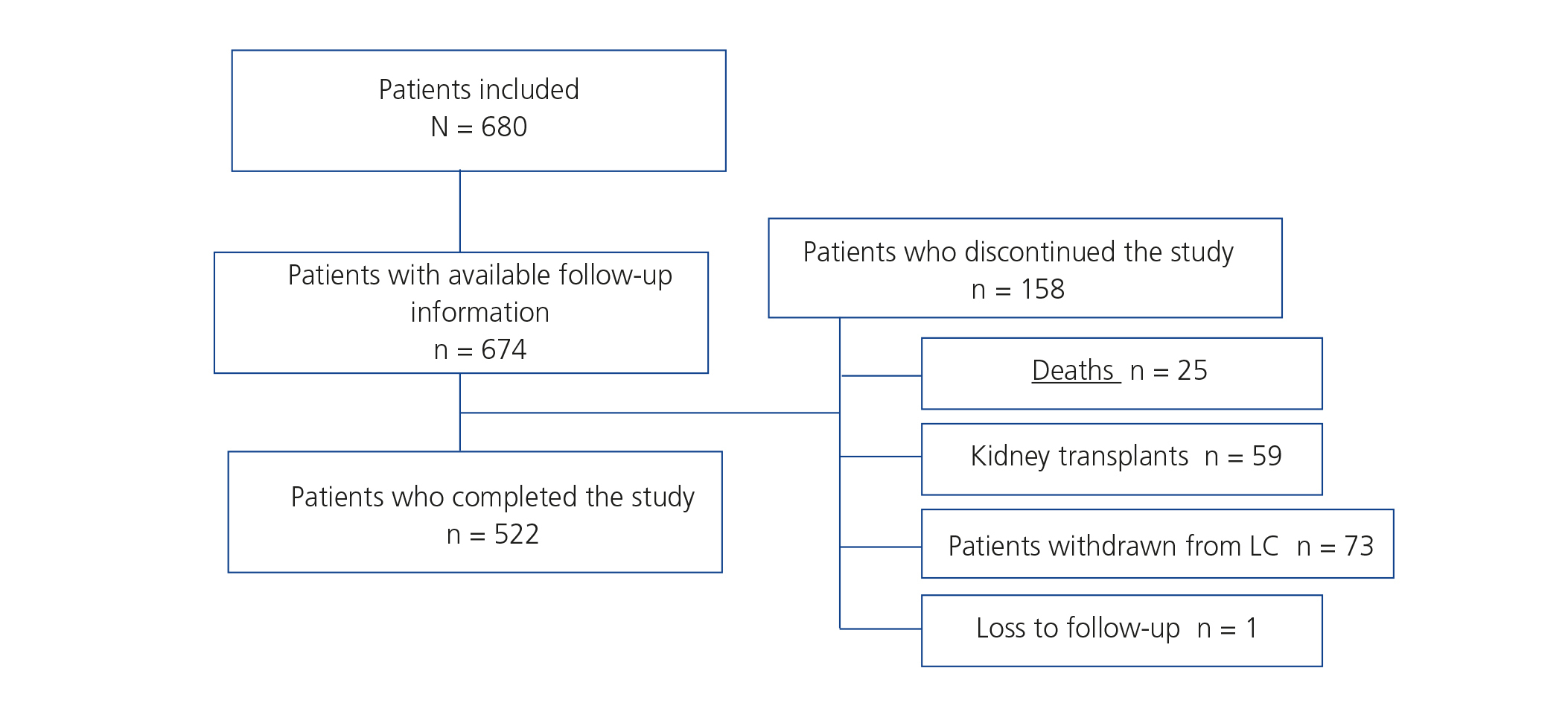Open the underlined "Deaths" link
This screenshot has height=706, width=1568.
[1073, 371]
